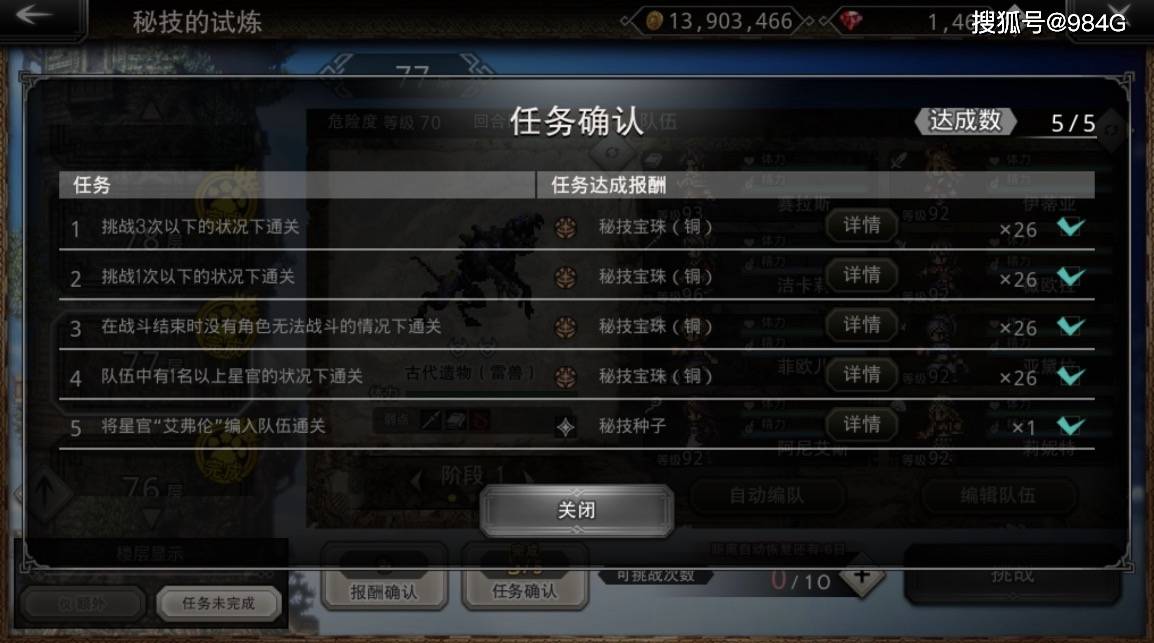Click the checkmark for mission 5 艾弗伦
Viewport: 1154px width, 643px height.
1071,424
